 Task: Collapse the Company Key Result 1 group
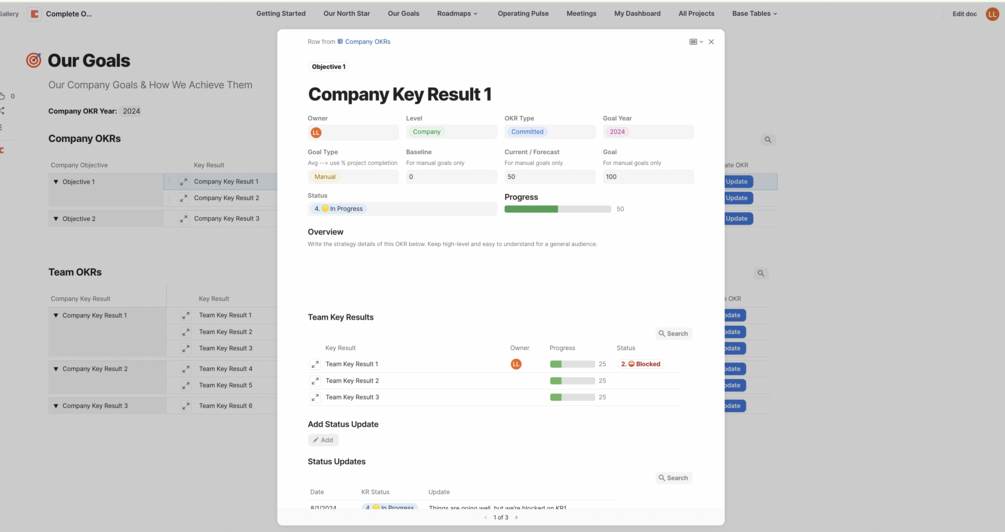[56, 315]
